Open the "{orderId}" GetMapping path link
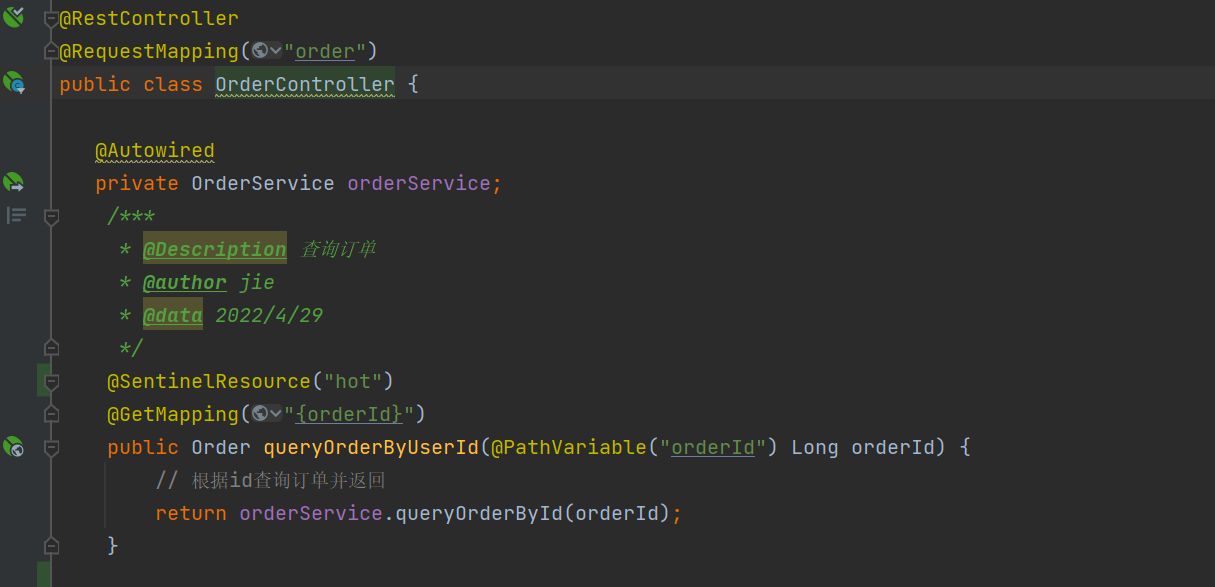The width and height of the screenshot is (1215, 587). 349,414
